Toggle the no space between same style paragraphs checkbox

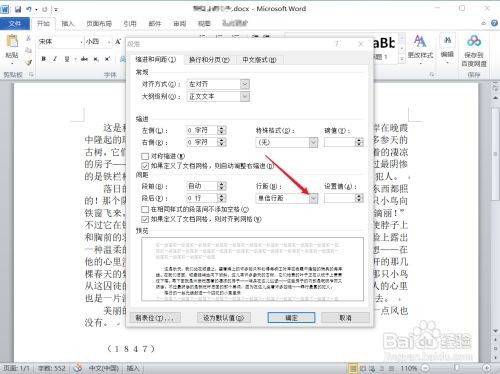[x=145, y=209]
